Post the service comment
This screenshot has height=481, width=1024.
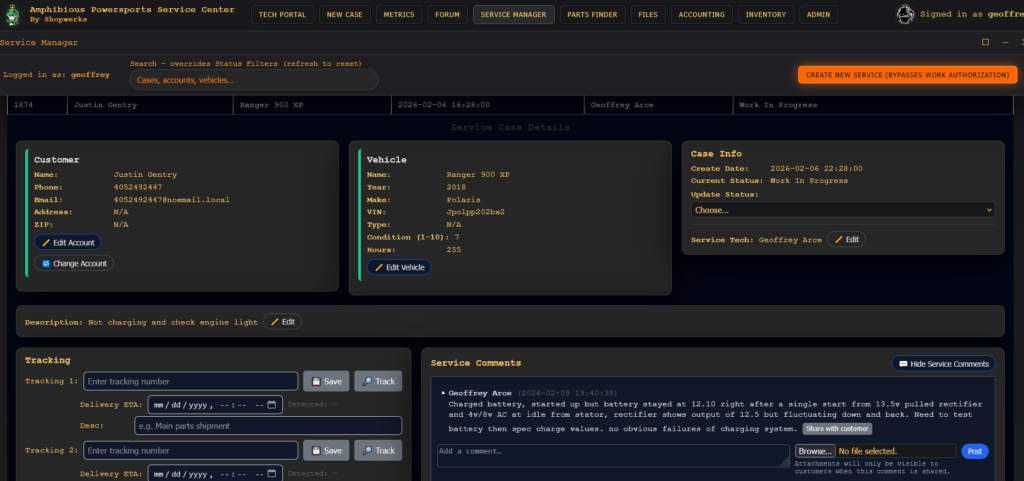pyautogui.click(x=974, y=452)
